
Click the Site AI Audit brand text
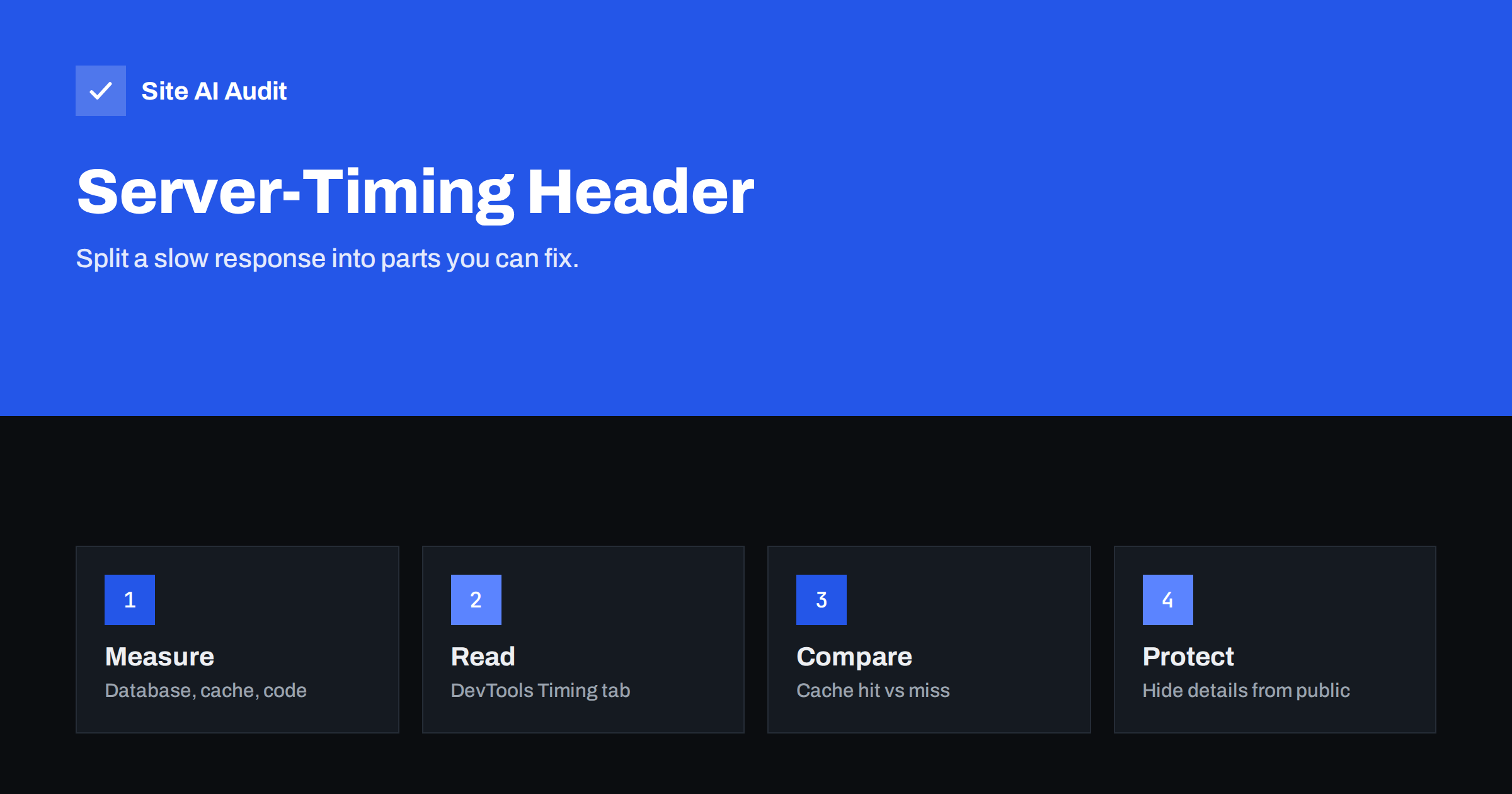214,91
